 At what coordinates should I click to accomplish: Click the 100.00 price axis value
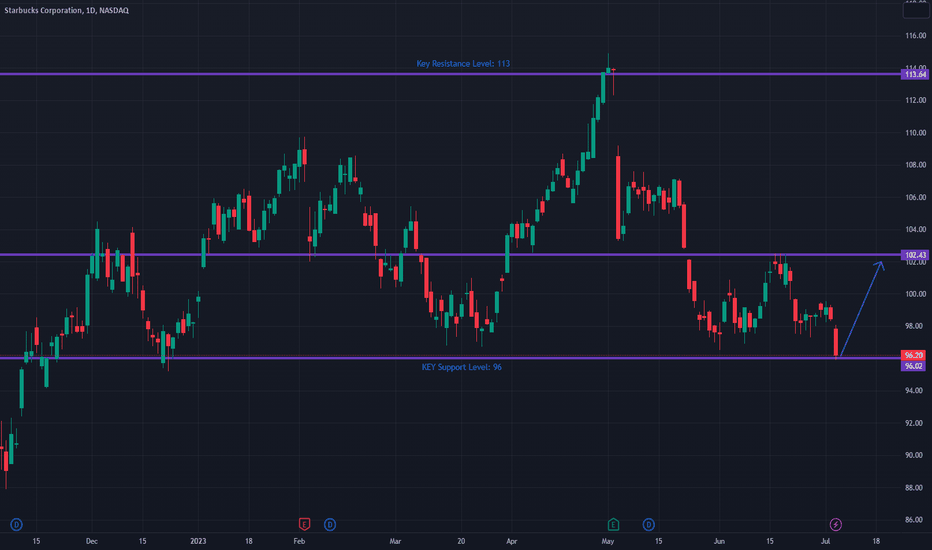[x=915, y=294]
